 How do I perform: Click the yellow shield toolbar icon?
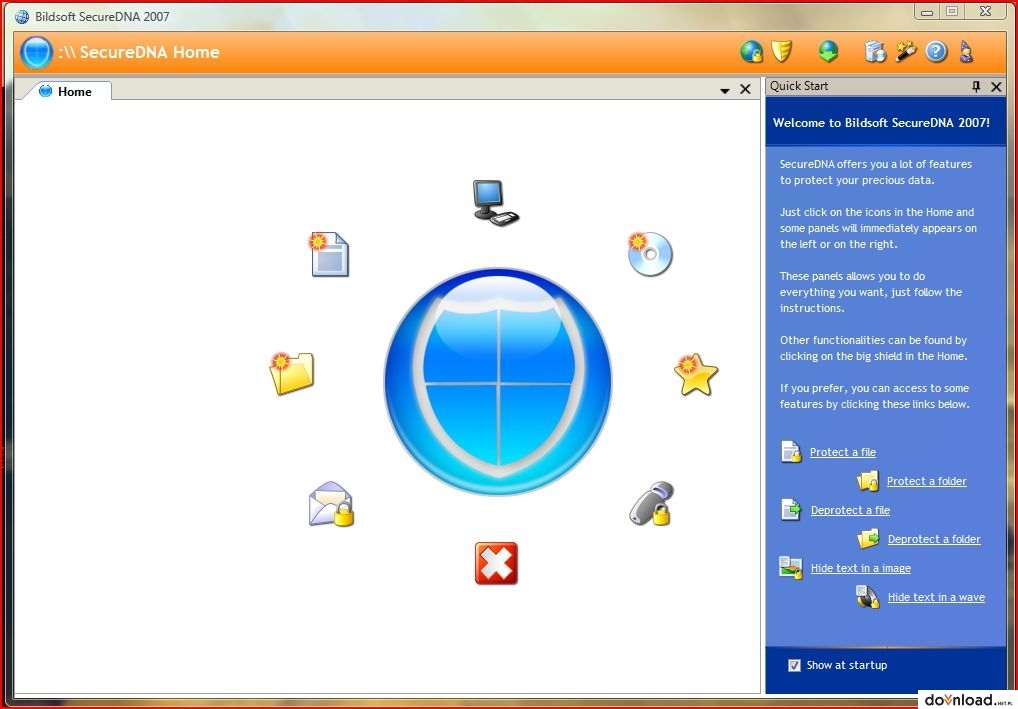pos(782,51)
